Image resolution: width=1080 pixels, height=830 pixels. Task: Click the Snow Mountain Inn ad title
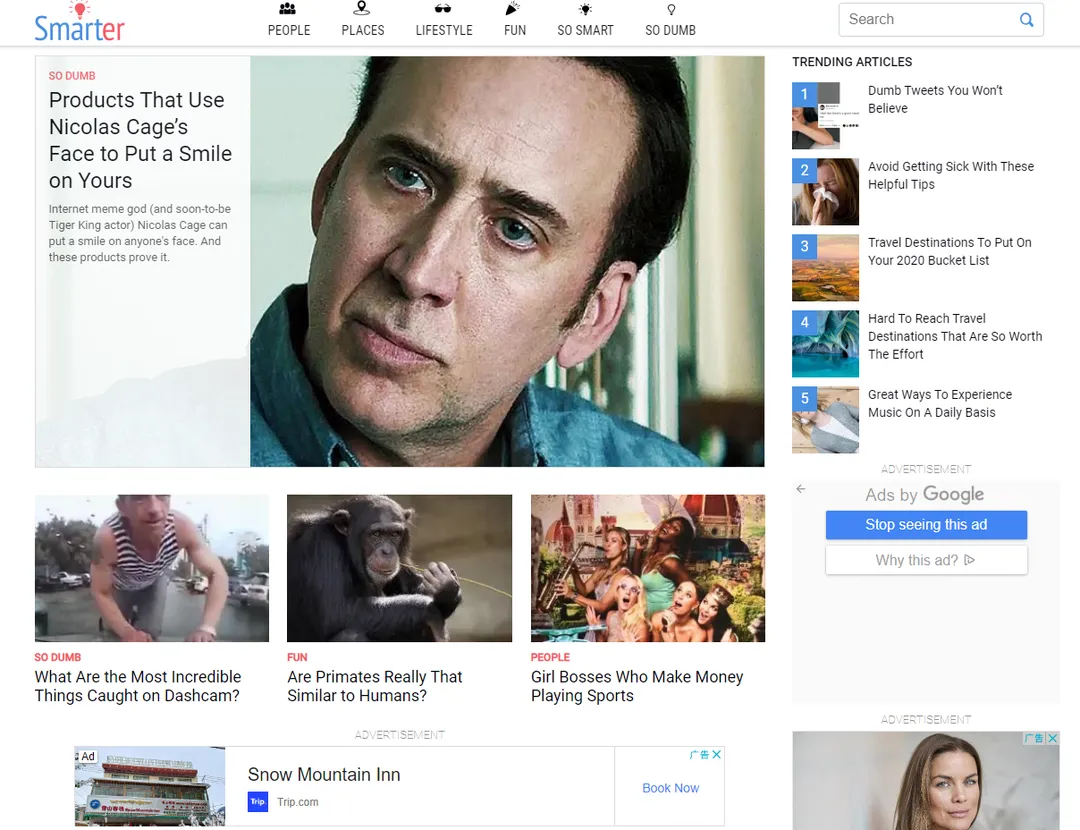324,775
